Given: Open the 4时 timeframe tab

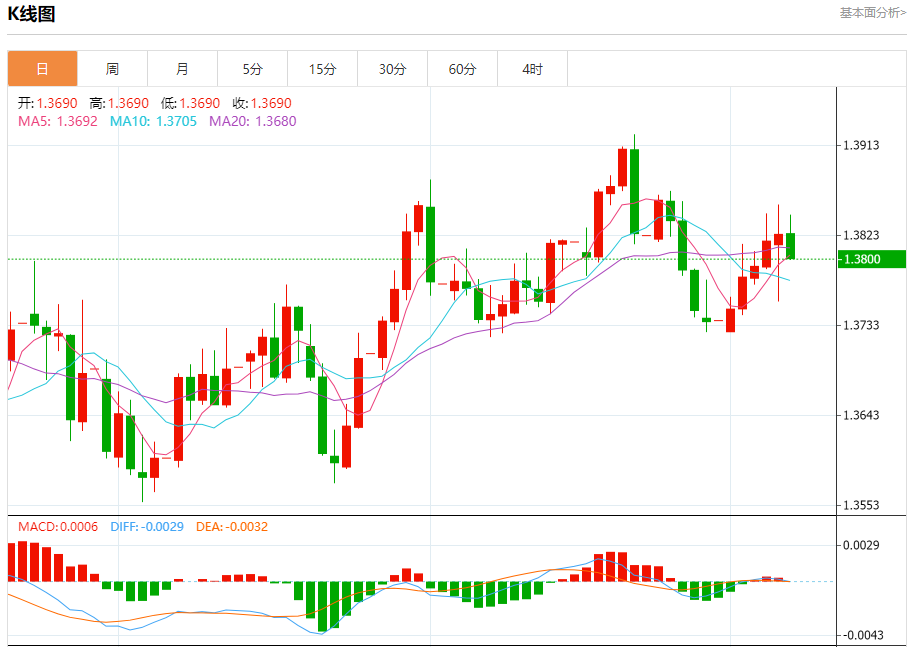Looking at the screenshot, I should pyautogui.click(x=532, y=69).
